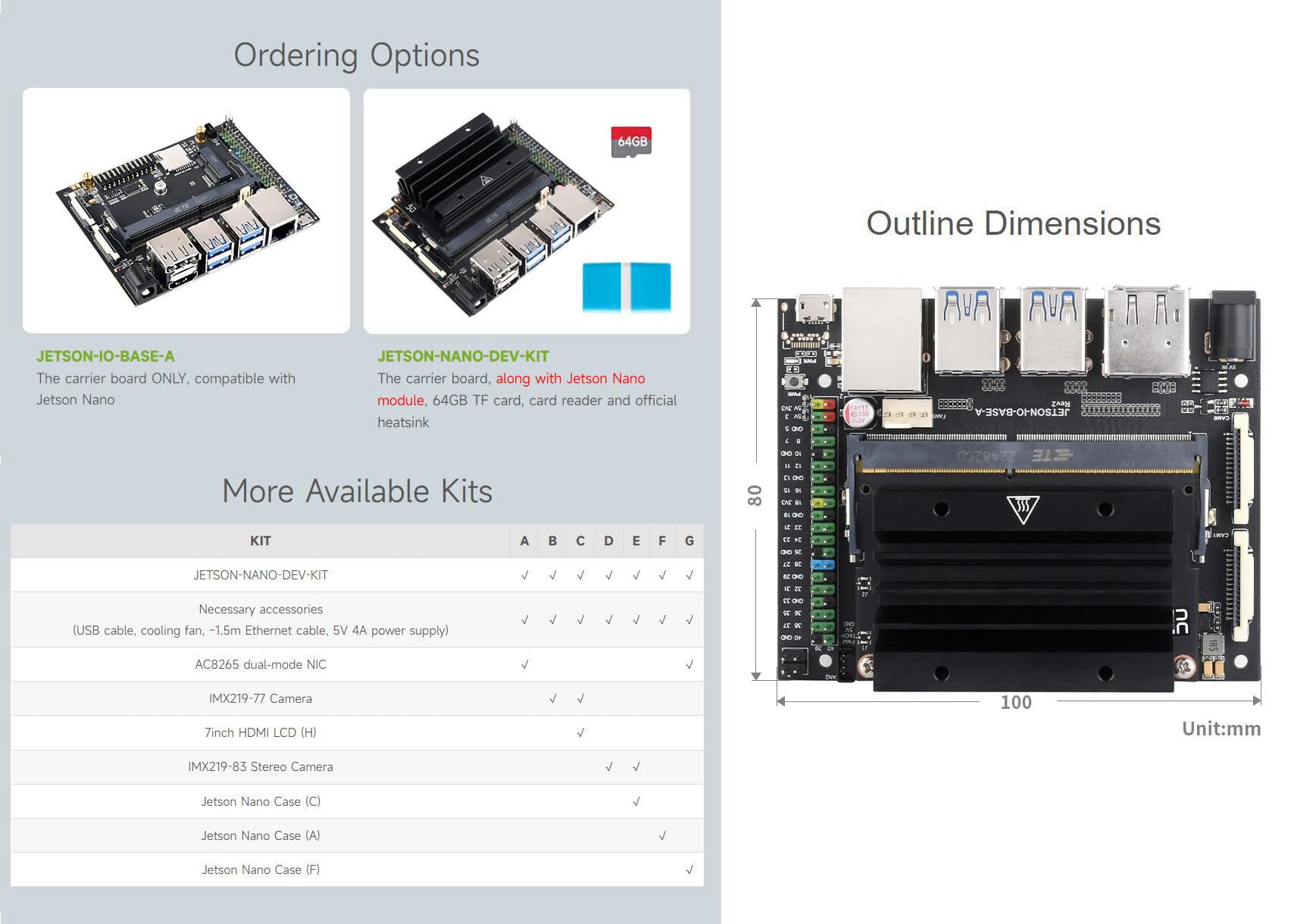Toggle the checkmark for AC8265 NIC column A

pyautogui.click(x=524, y=664)
